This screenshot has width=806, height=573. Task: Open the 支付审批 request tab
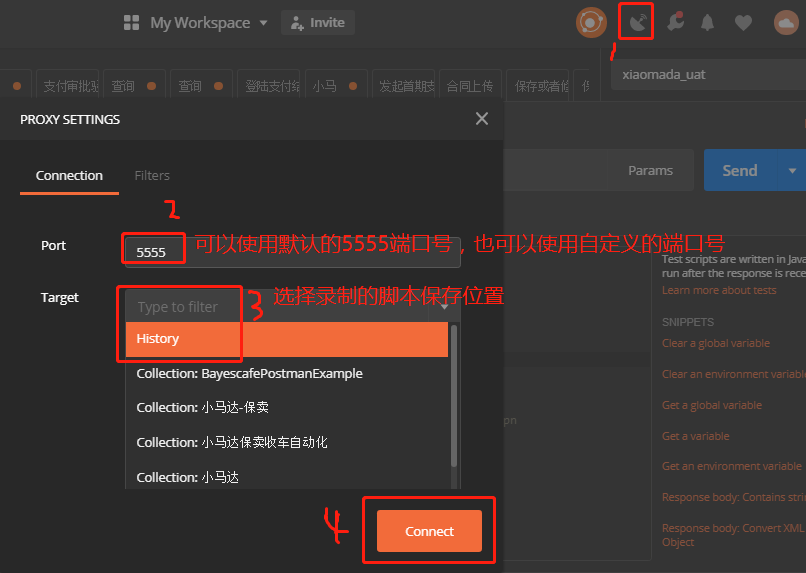point(67,86)
